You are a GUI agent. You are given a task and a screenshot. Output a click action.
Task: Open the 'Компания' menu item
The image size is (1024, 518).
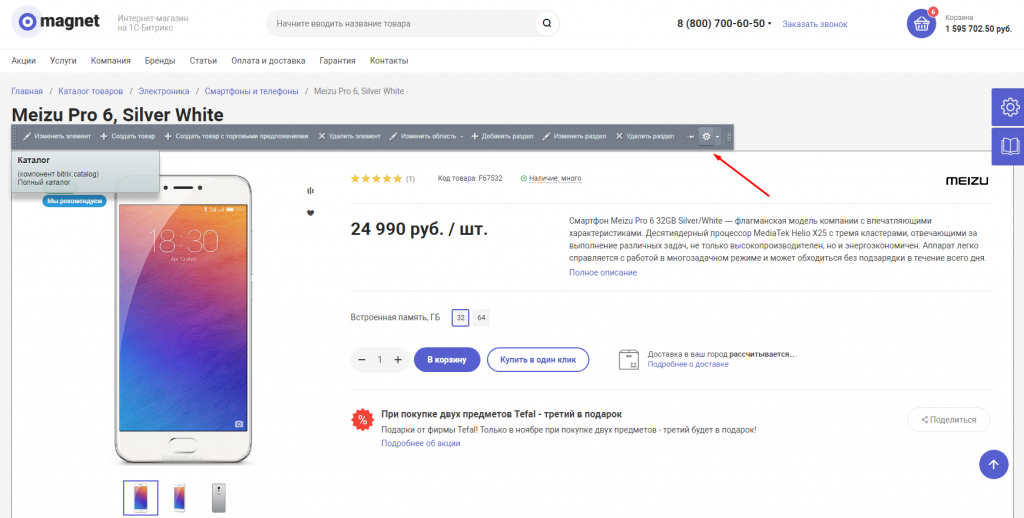coord(110,61)
